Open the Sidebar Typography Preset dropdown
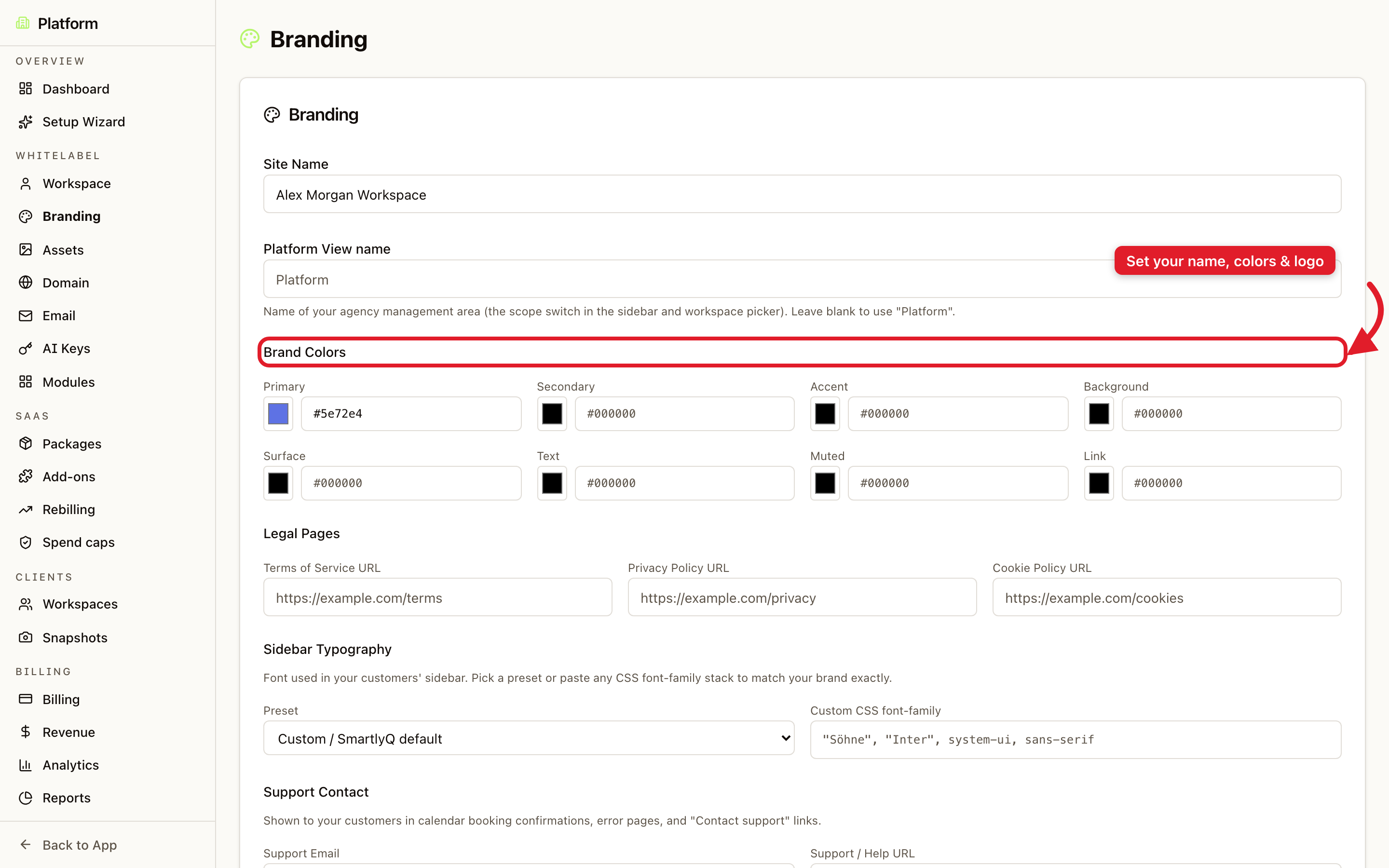1389x868 pixels. coord(529,738)
